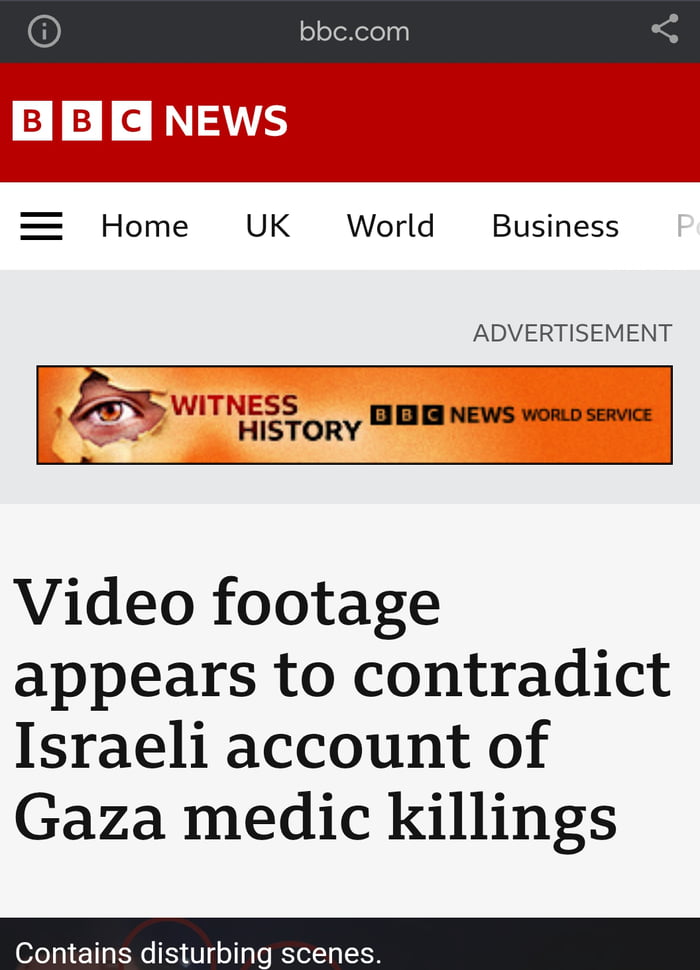Click the C block of the BBC logo
The height and width of the screenshot is (970, 700).
click(x=132, y=121)
